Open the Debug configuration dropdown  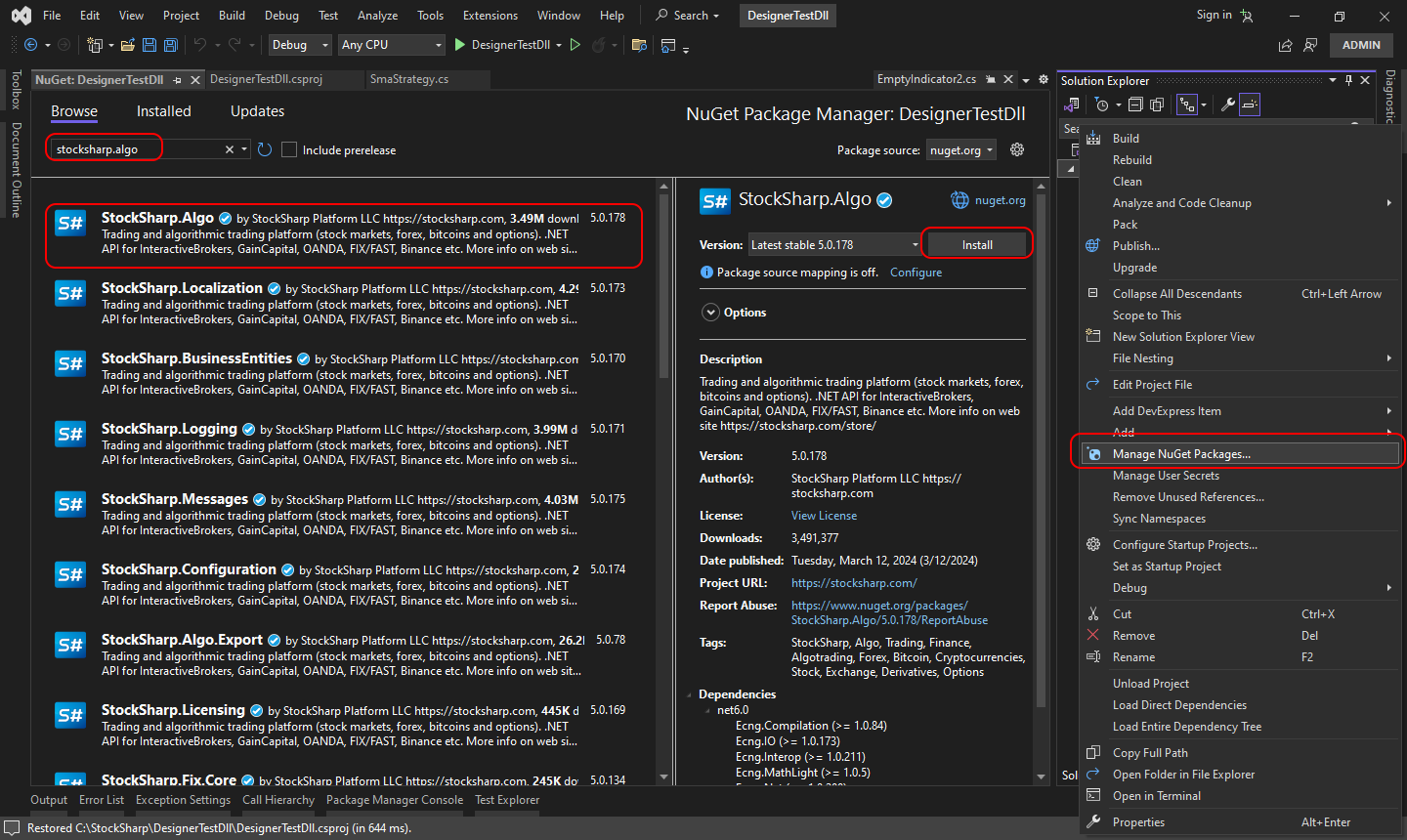pyautogui.click(x=299, y=45)
